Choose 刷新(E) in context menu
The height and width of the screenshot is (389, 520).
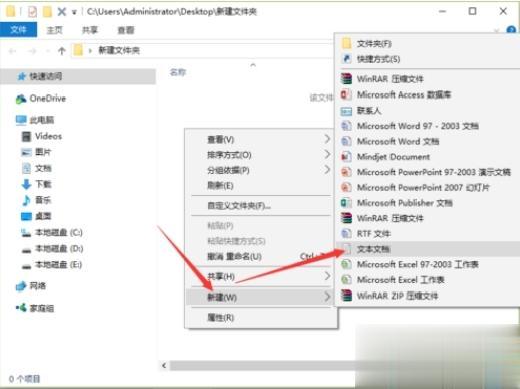(x=261, y=185)
